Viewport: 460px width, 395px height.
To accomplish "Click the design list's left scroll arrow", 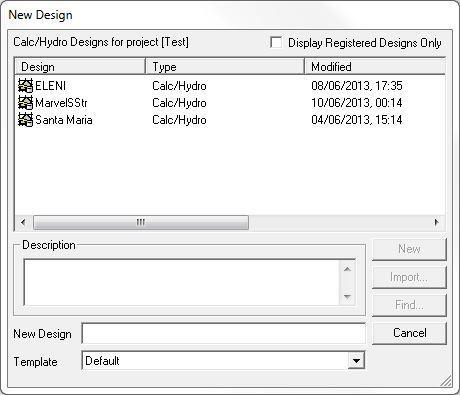I will click(x=23, y=222).
